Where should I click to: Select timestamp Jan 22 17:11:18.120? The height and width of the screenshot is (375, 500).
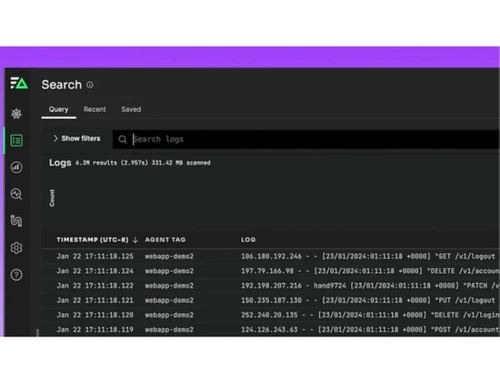pos(95,315)
